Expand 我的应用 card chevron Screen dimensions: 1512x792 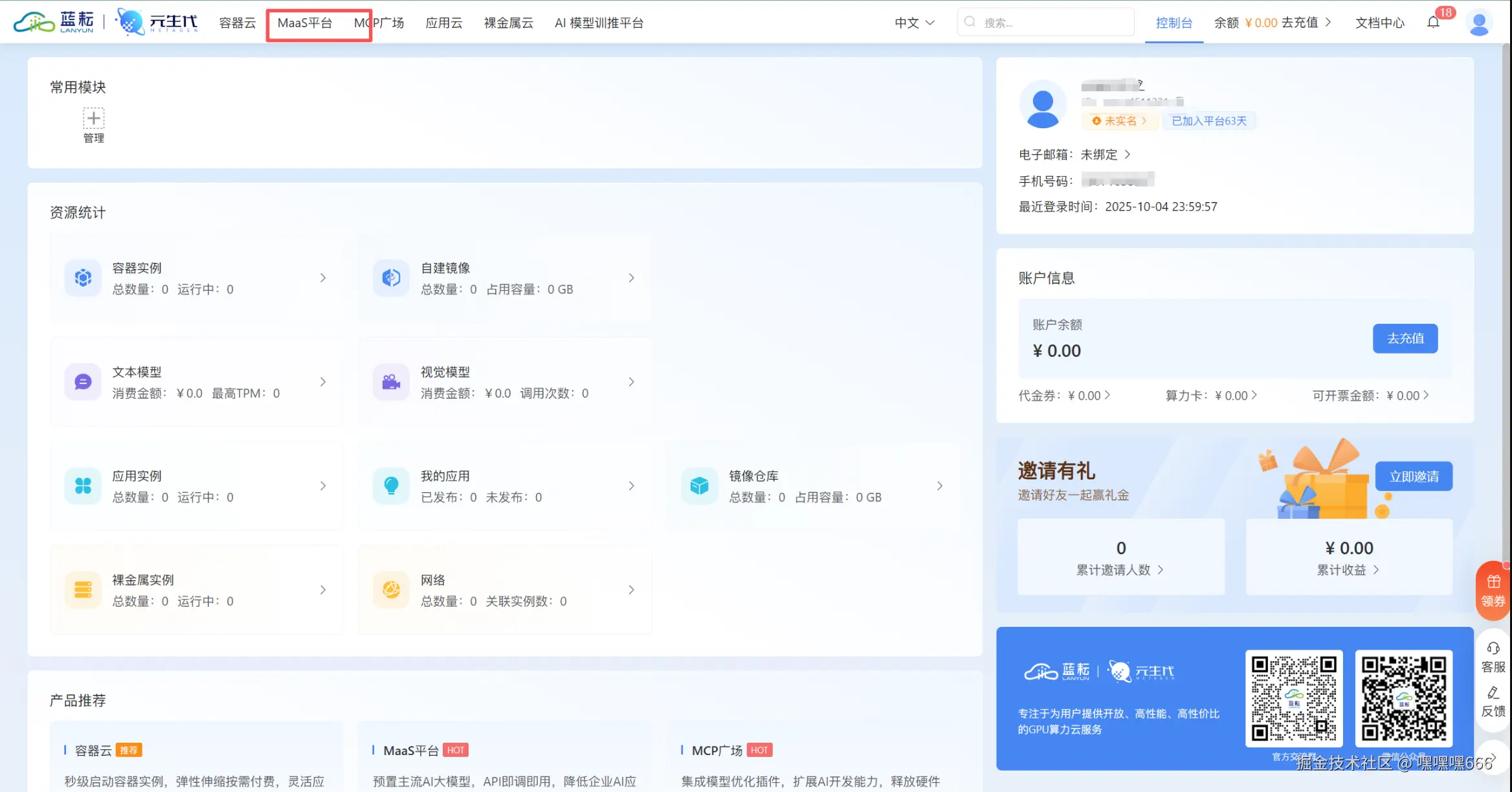(631, 486)
